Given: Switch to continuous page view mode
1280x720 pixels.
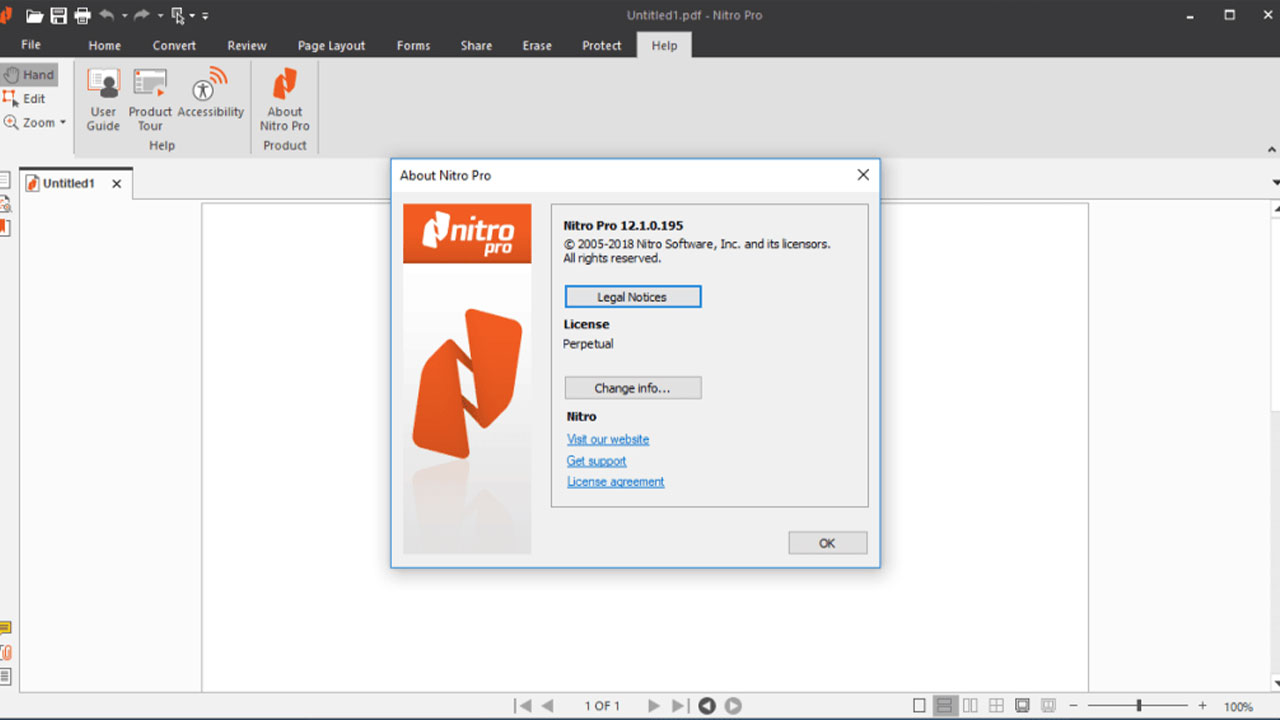Looking at the screenshot, I should 944,705.
